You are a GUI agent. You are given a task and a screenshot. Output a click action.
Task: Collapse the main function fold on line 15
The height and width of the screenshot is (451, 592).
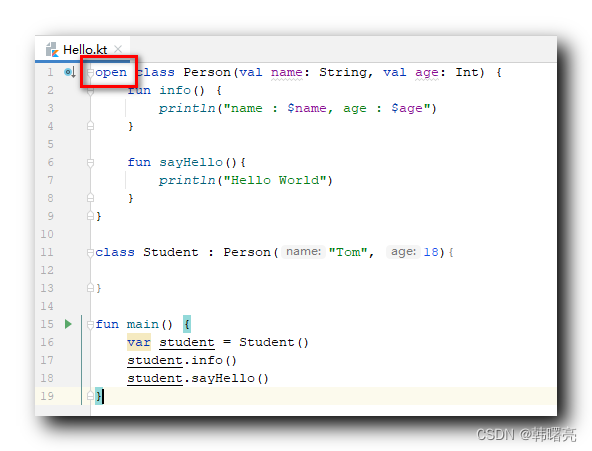point(90,324)
